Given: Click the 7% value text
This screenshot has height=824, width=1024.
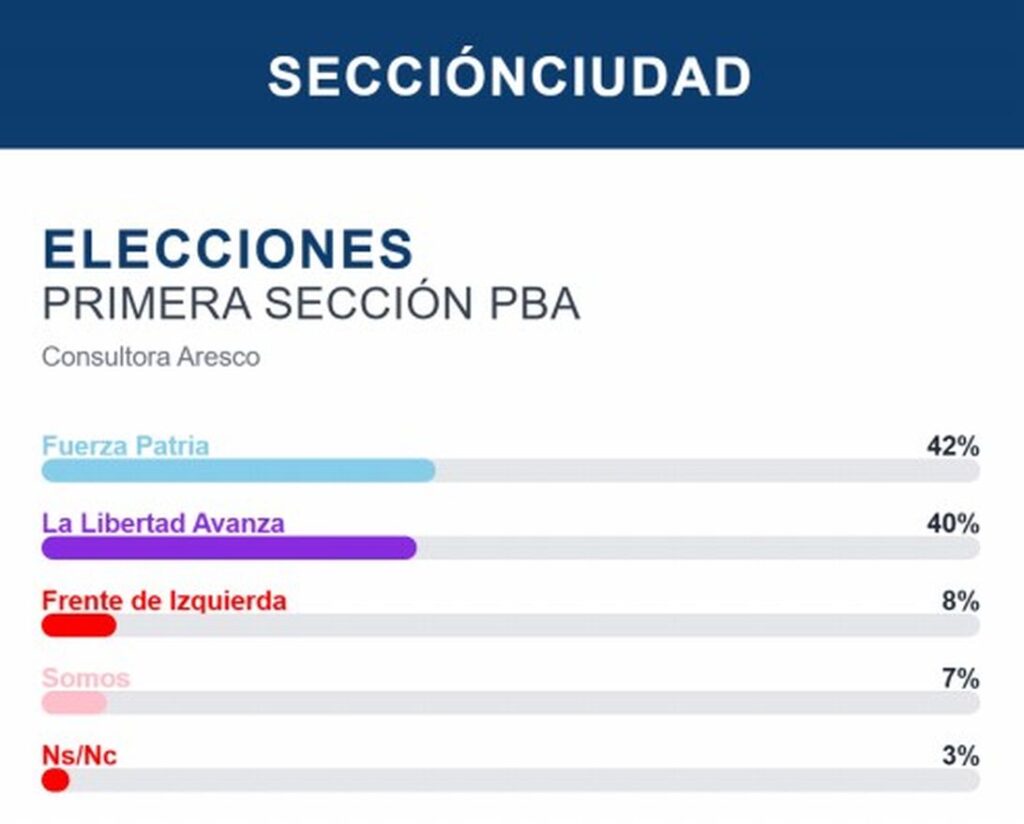Looking at the screenshot, I should [961, 679].
